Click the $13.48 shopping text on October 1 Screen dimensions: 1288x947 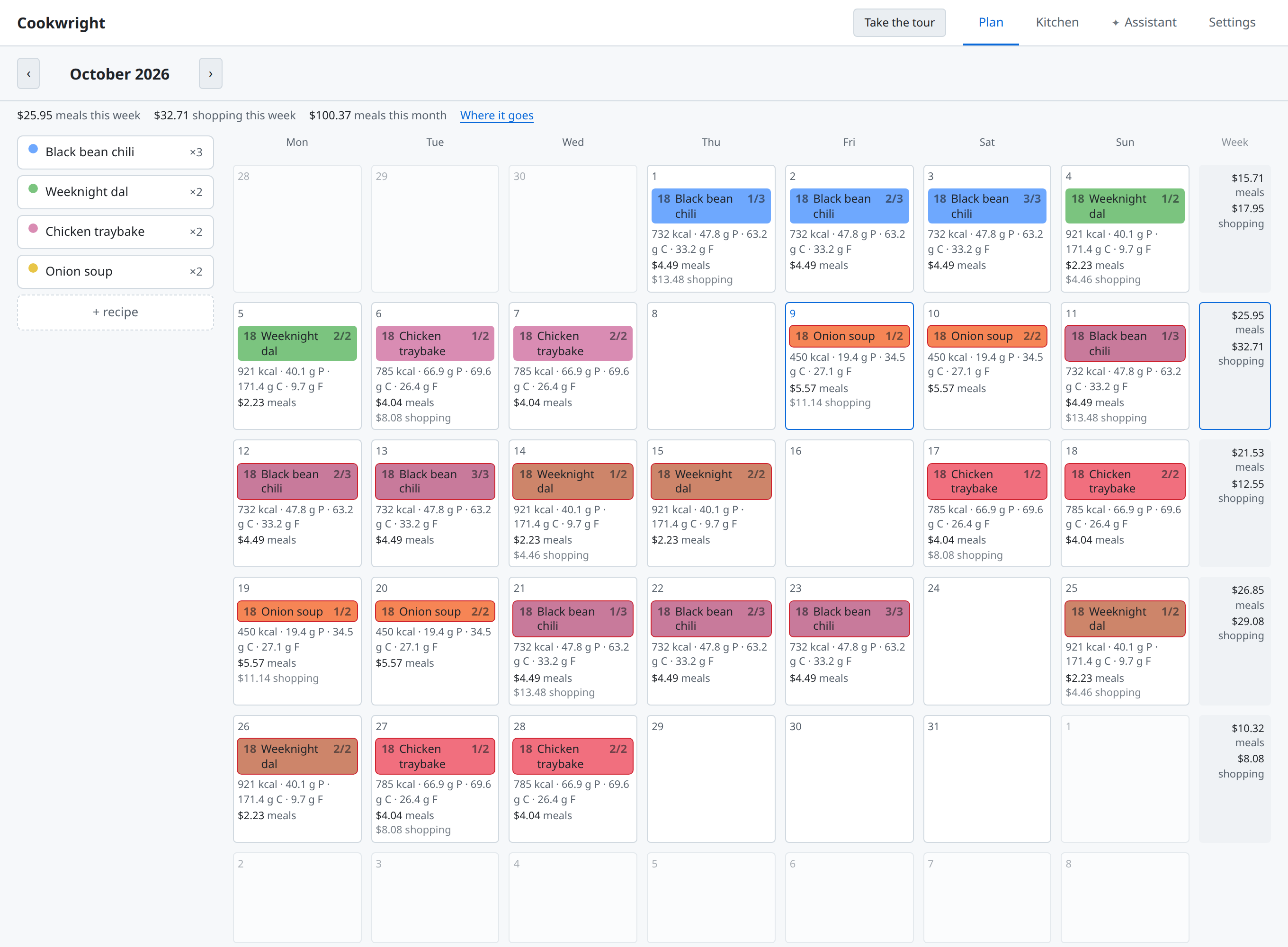(x=692, y=280)
